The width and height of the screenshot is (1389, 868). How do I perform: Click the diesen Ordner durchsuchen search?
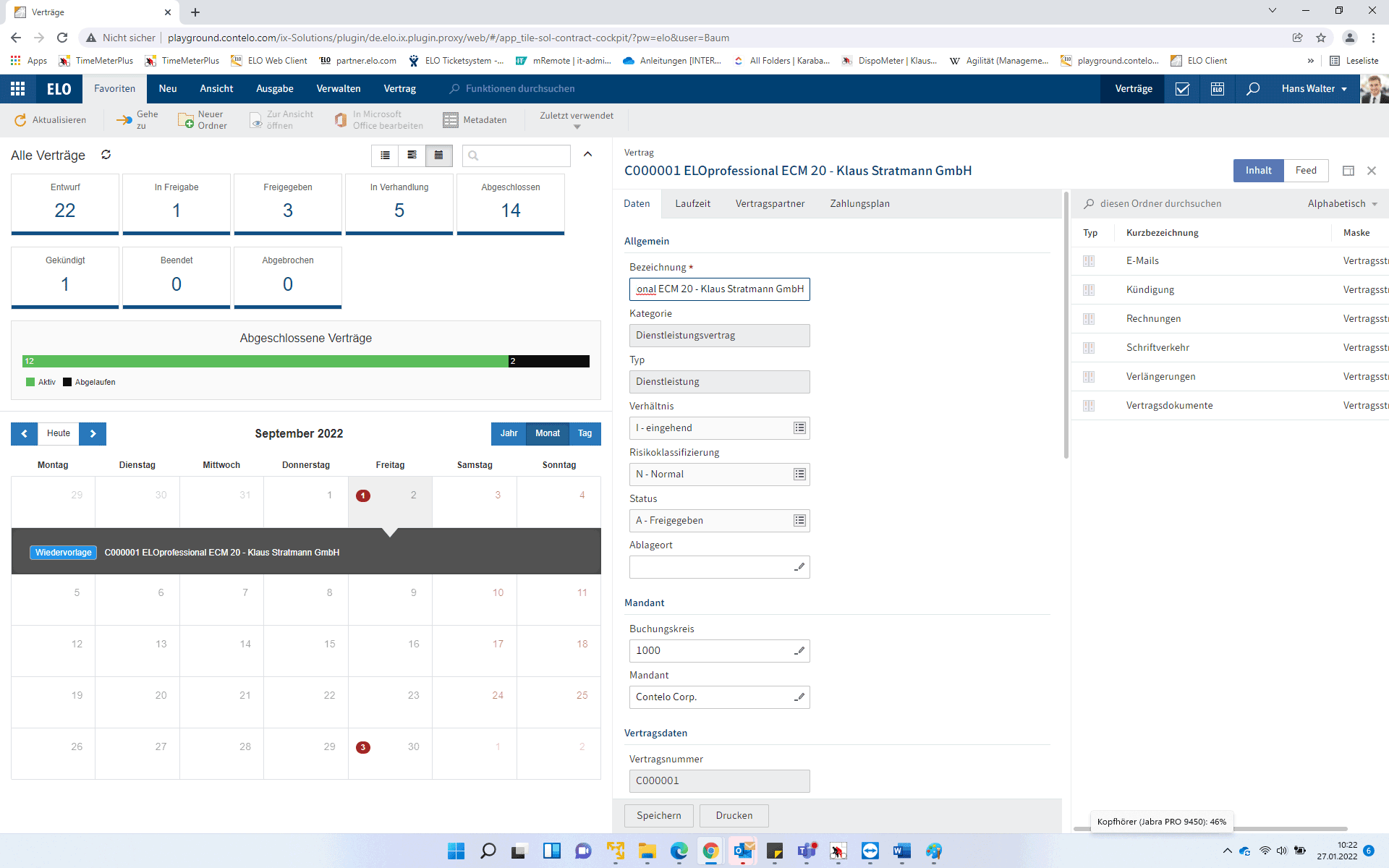pos(1160,204)
